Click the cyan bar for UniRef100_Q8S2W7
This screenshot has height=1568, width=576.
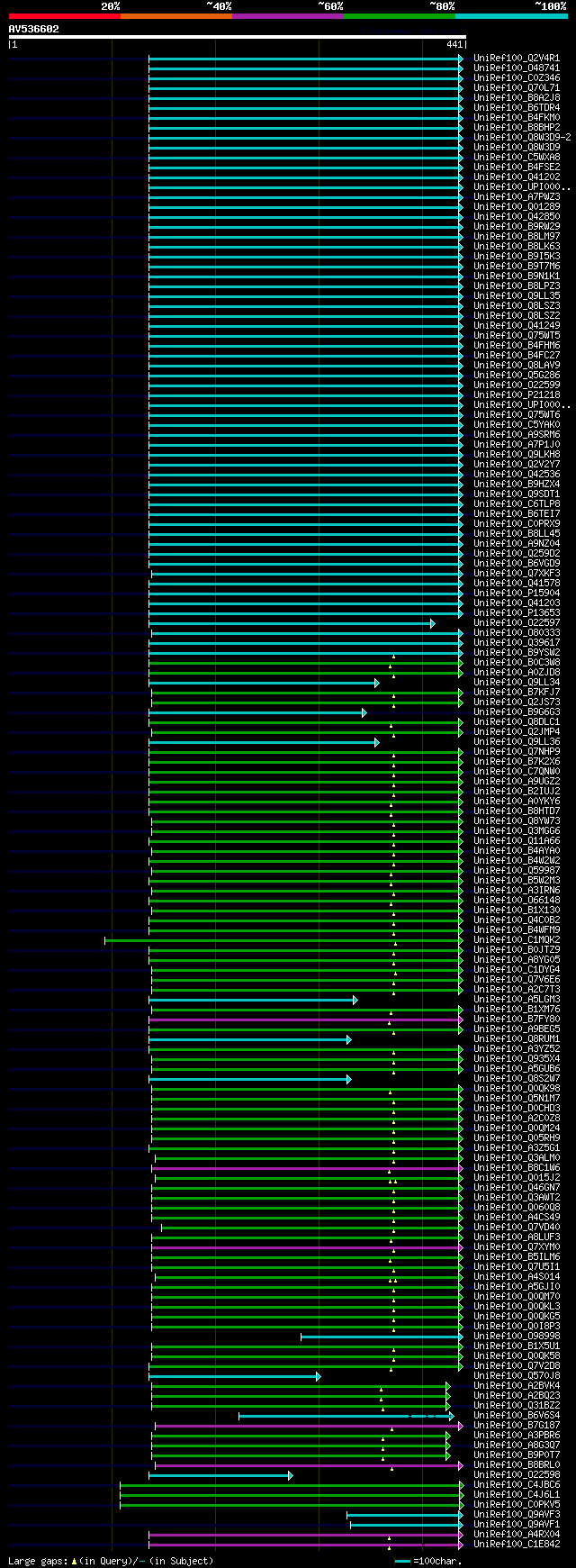pos(250,1079)
